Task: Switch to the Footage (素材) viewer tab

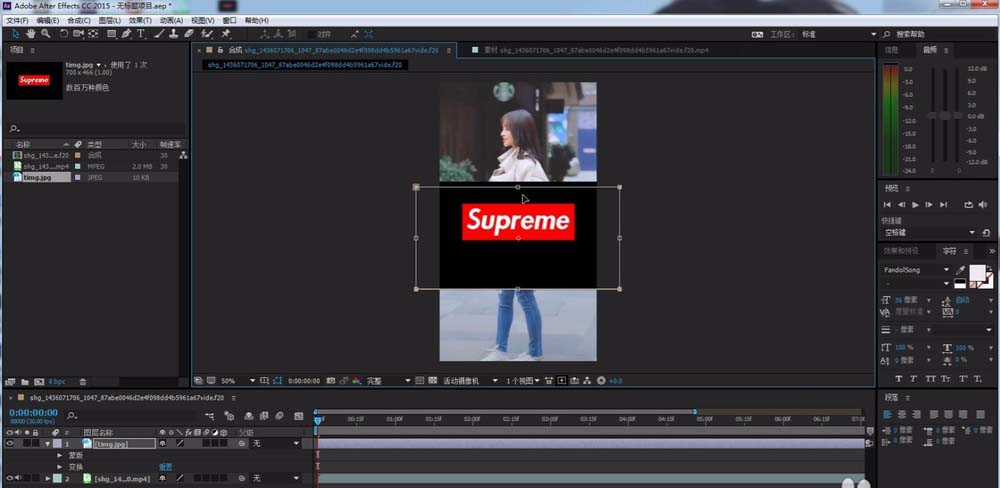Action: pos(596,50)
